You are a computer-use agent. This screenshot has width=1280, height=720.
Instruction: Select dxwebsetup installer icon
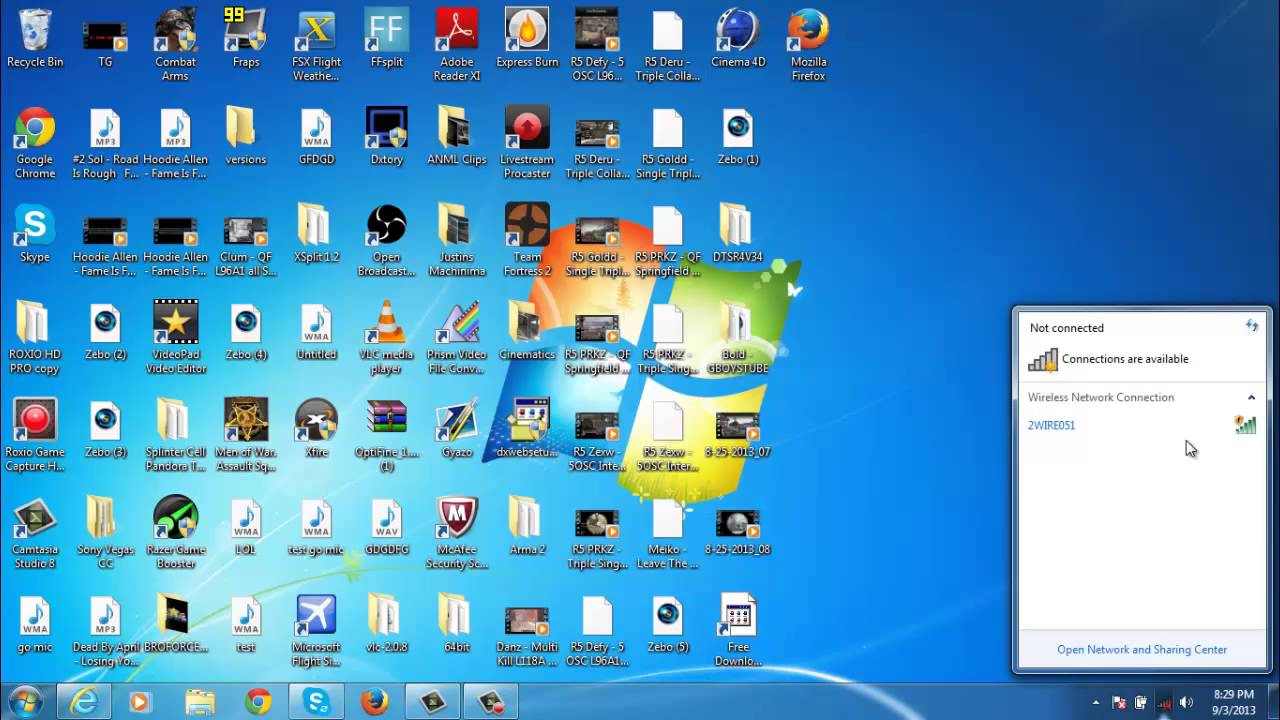(x=527, y=430)
